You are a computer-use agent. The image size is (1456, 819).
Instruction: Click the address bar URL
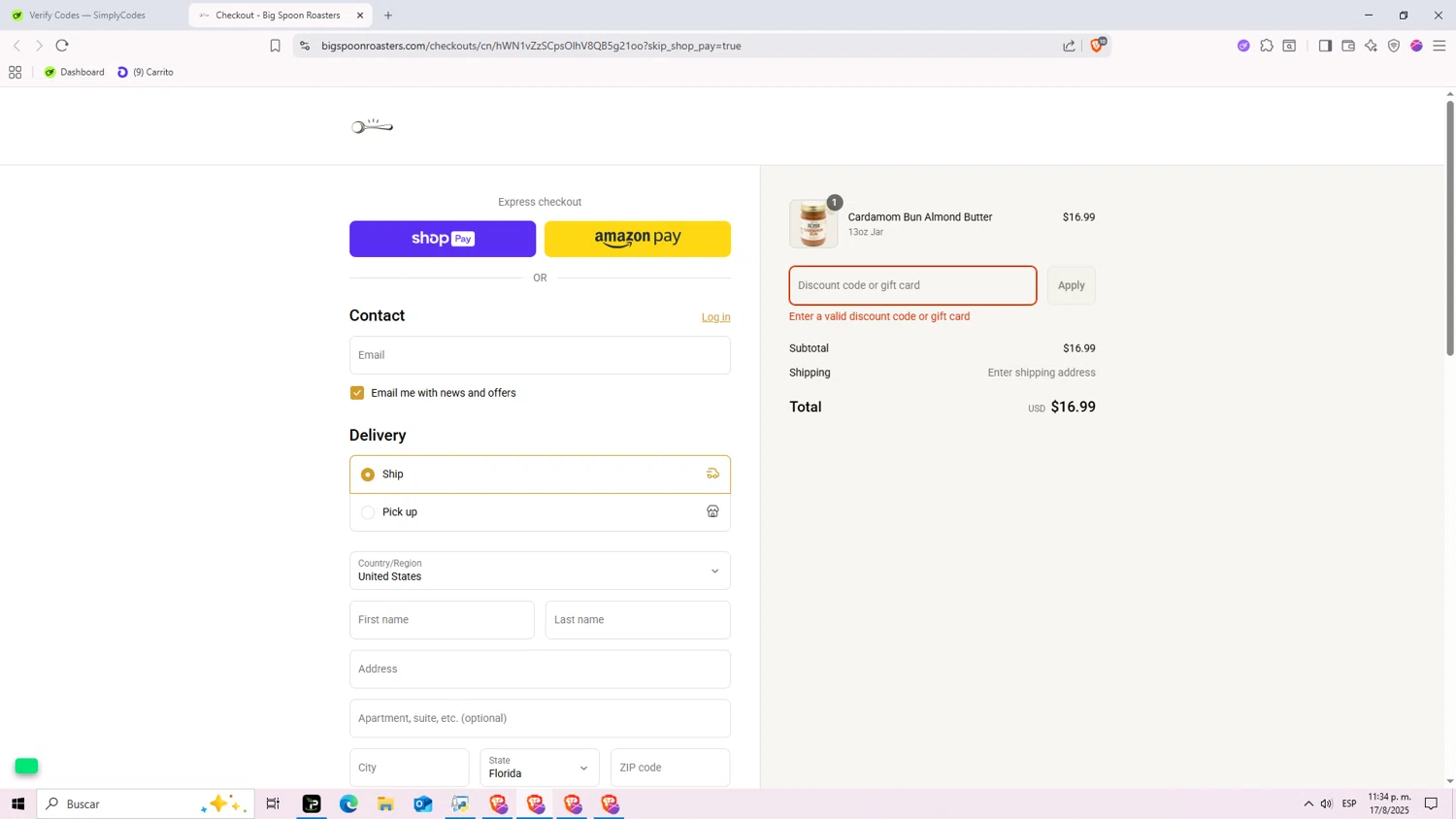[x=531, y=46]
